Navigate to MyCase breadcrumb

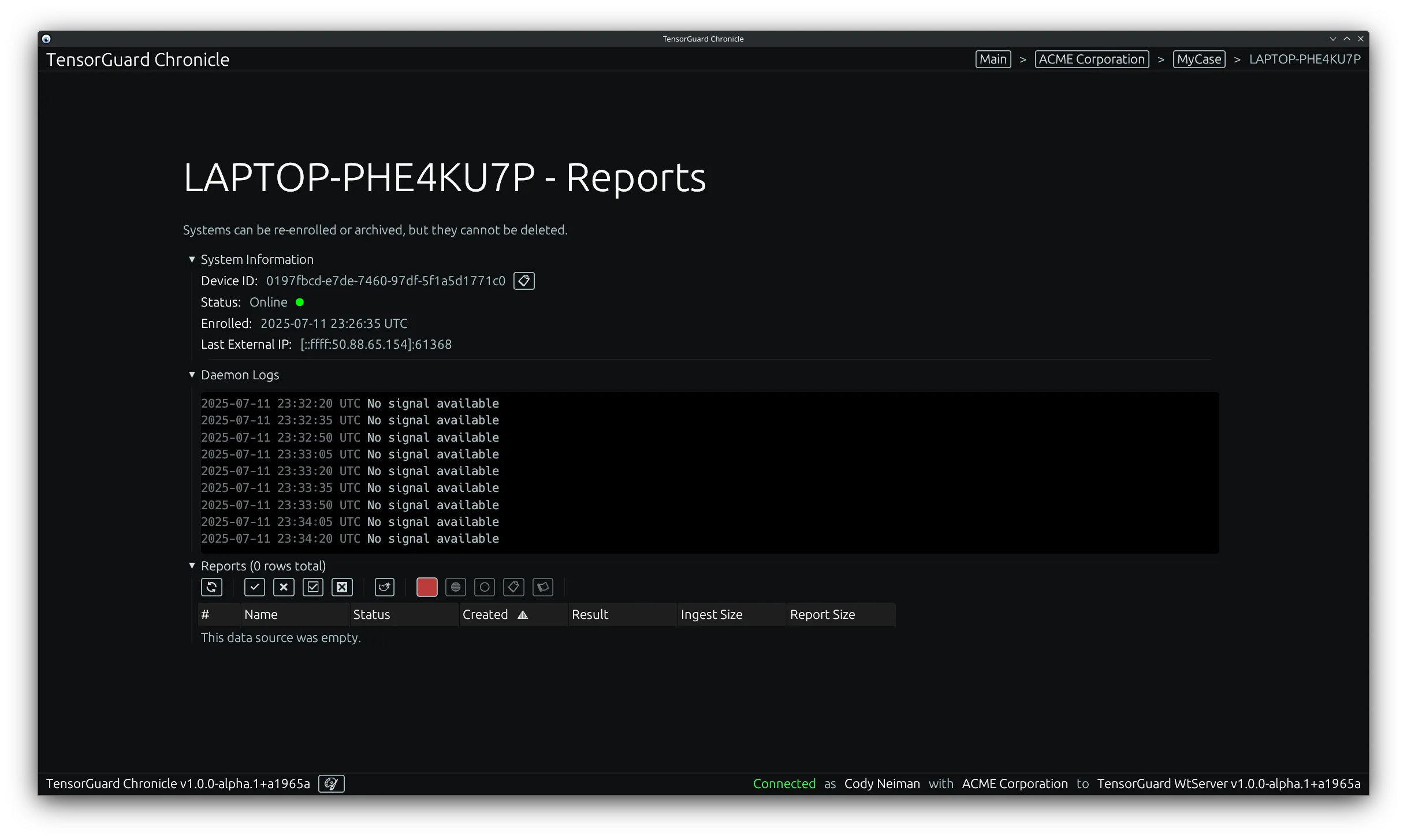[1199, 59]
